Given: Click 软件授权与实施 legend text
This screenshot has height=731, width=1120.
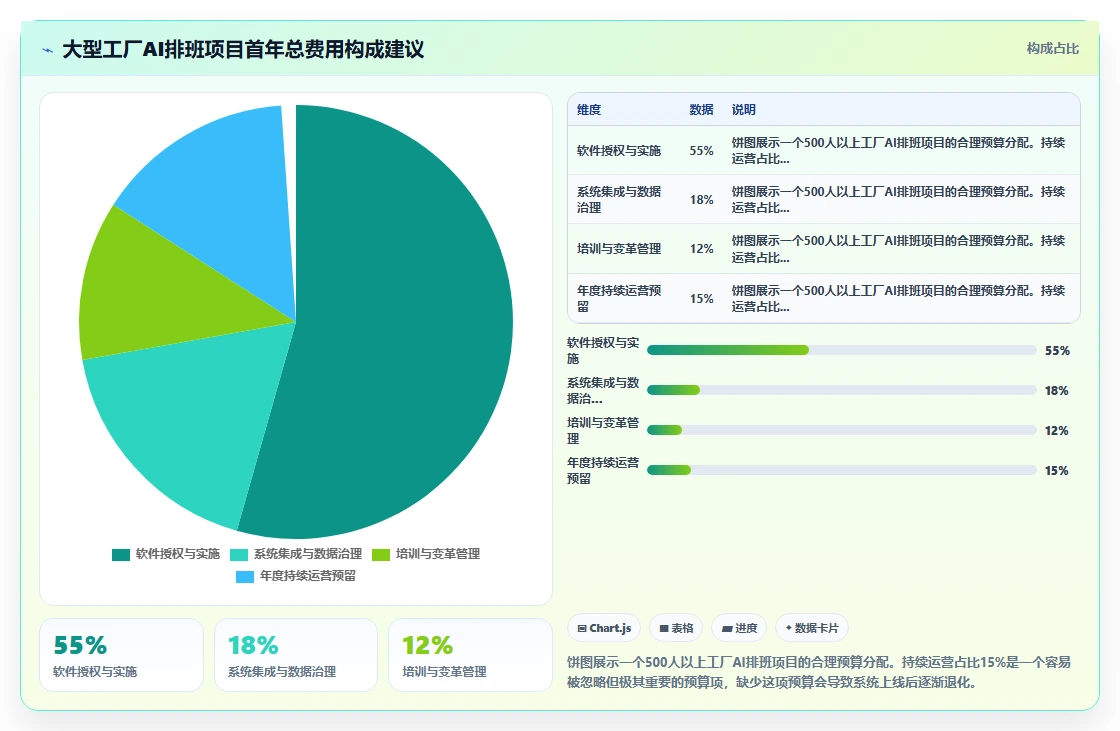Looking at the screenshot, I should [178, 554].
